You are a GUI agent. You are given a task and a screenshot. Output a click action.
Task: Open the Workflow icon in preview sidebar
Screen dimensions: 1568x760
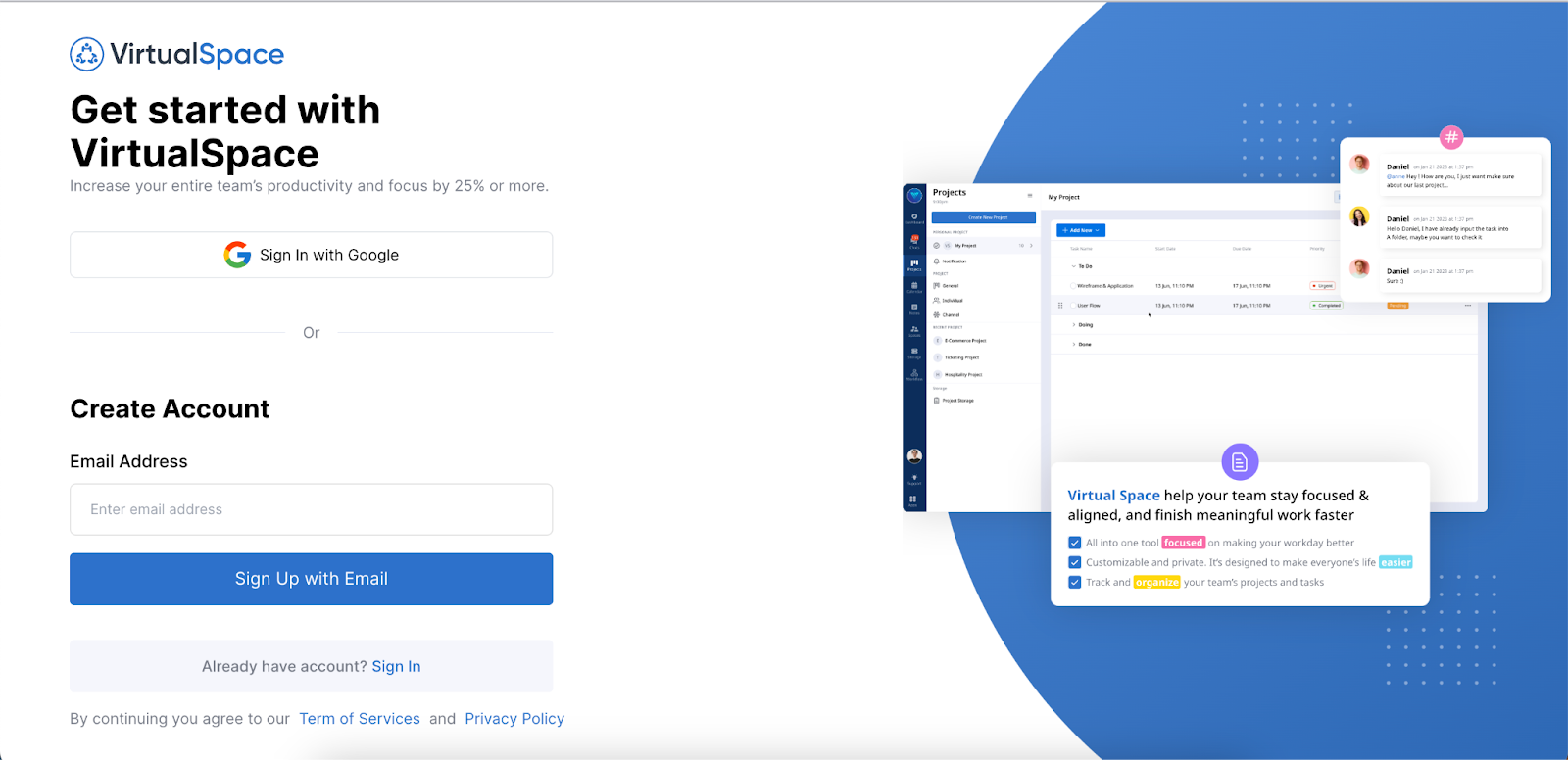(x=914, y=374)
